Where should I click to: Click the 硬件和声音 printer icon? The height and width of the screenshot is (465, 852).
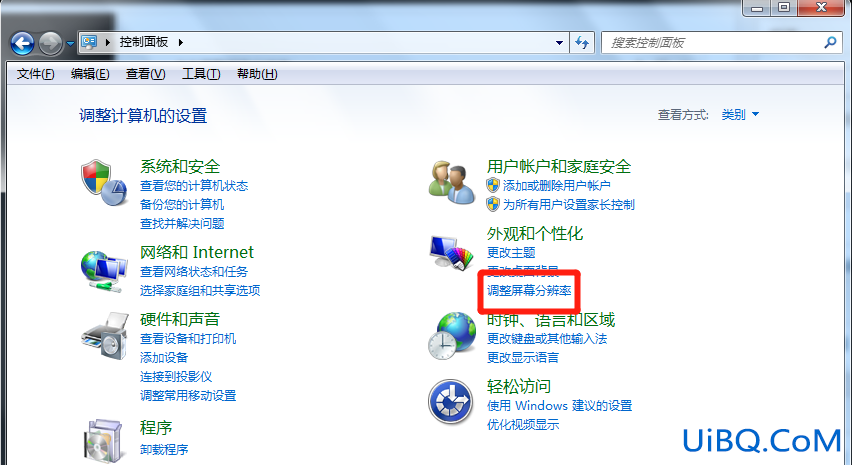(105, 336)
